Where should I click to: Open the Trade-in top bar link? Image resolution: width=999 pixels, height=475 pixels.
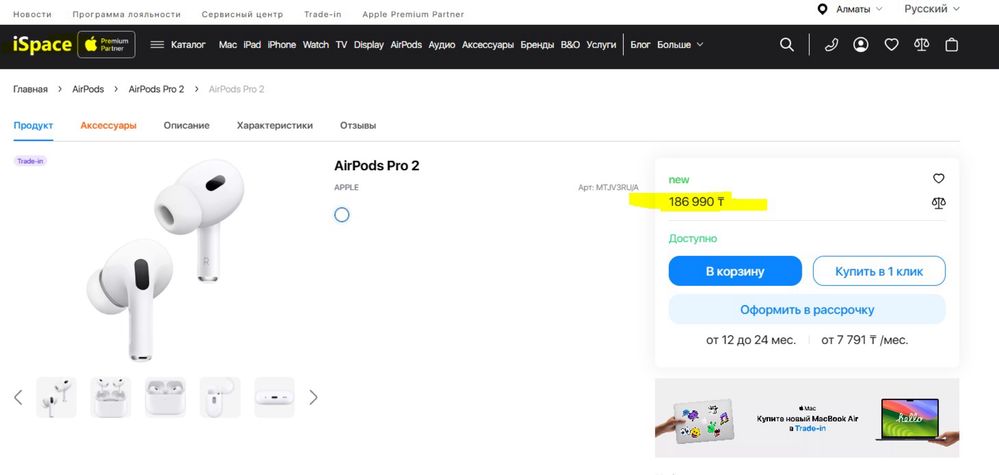tap(322, 14)
